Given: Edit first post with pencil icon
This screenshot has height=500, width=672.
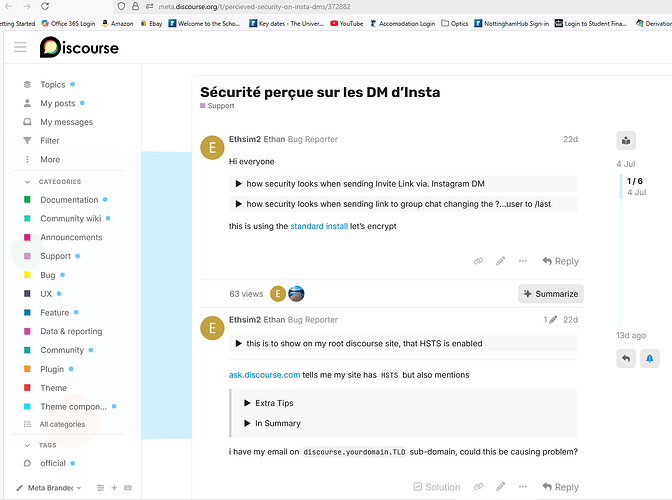Looking at the screenshot, I should tap(501, 261).
